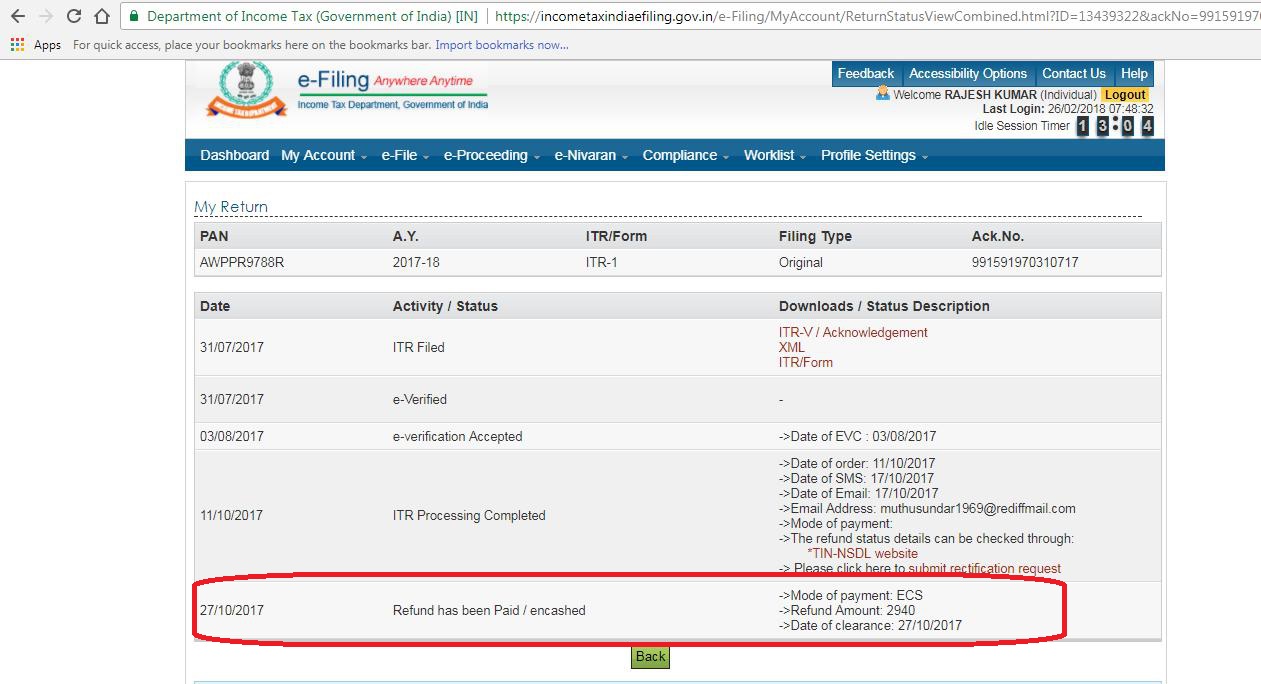This screenshot has height=684, width=1261.
Task: Click Date of clearance: 27/10/2017 line
Action: pyautogui.click(x=870, y=625)
